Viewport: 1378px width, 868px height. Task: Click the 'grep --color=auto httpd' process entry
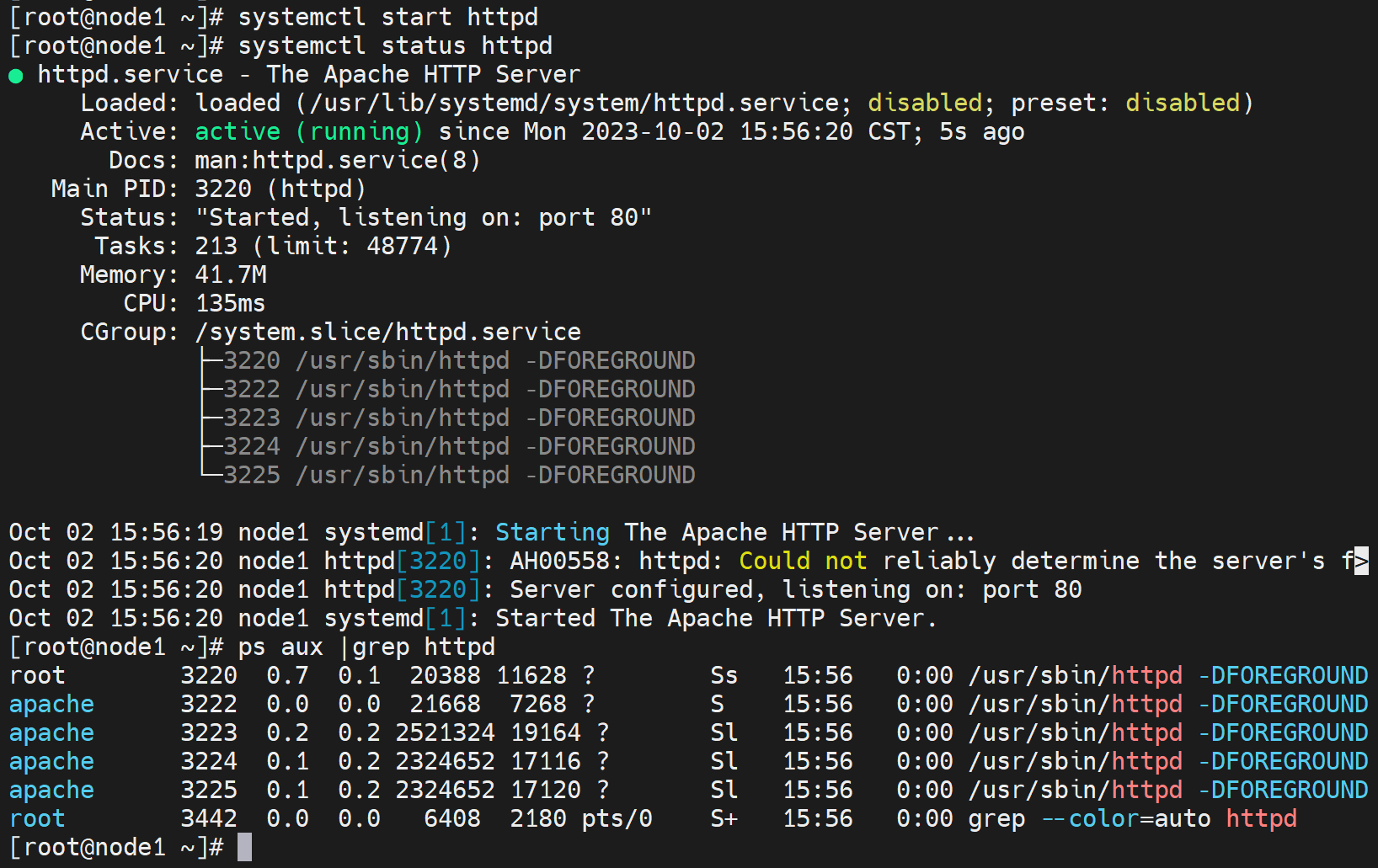click(x=1132, y=818)
